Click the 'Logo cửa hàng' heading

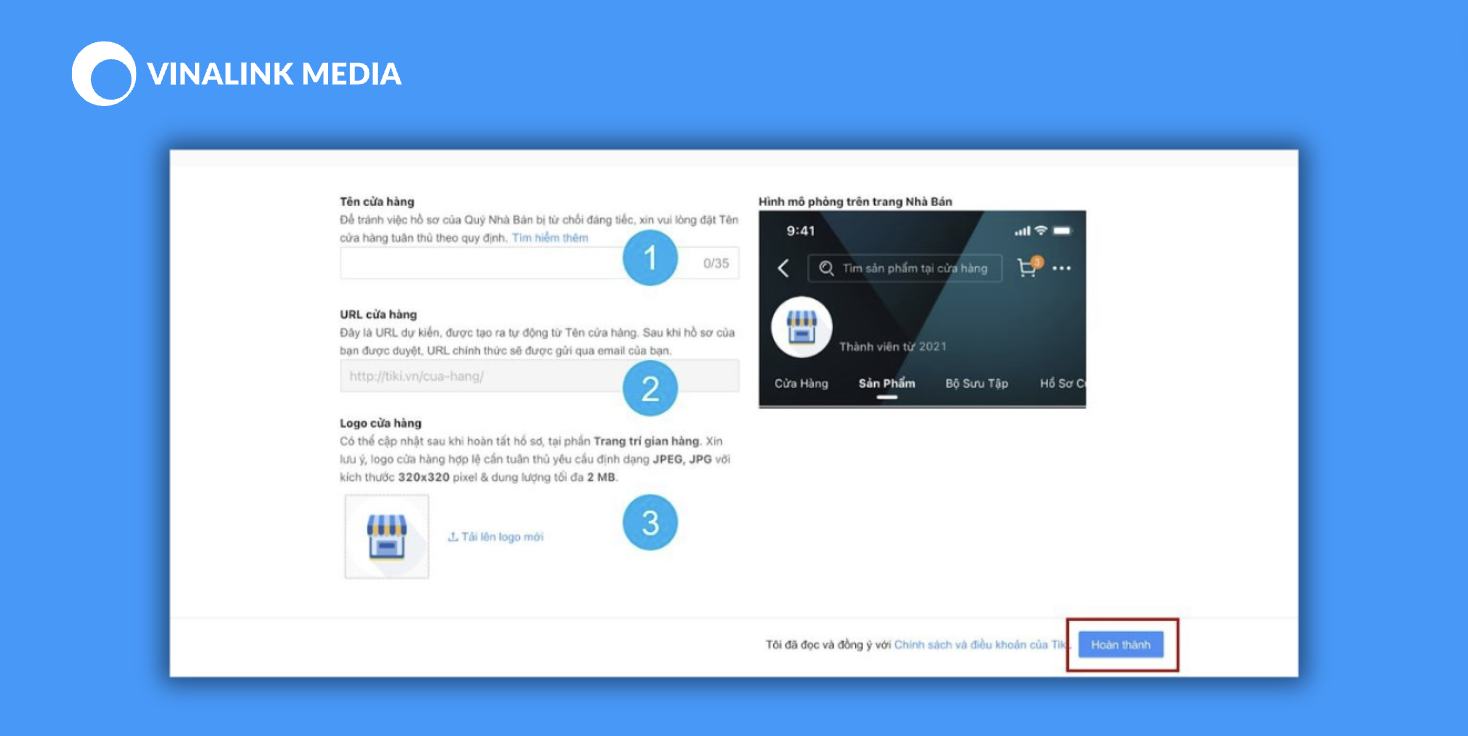pos(381,424)
